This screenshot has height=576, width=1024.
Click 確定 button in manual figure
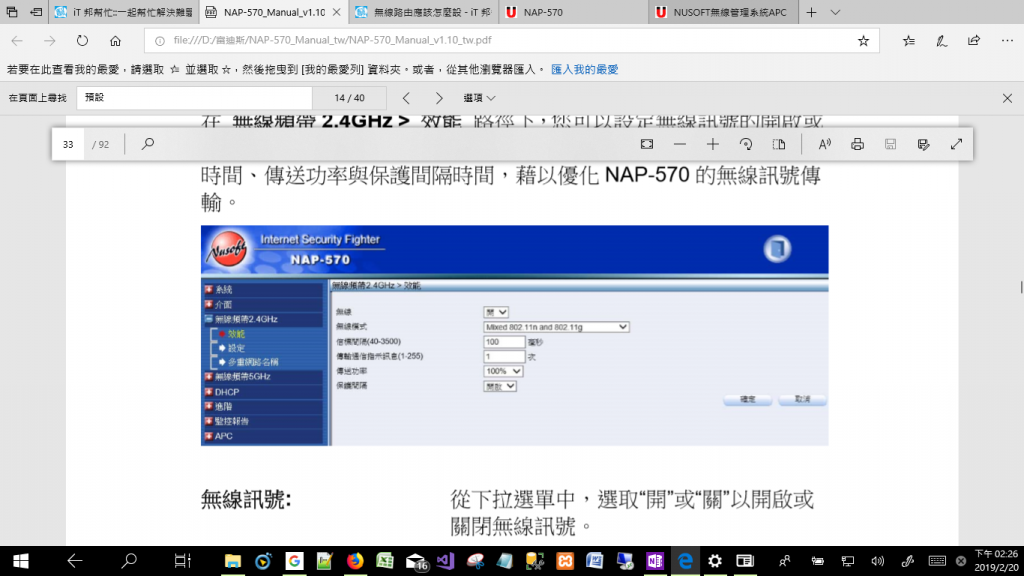click(x=748, y=399)
